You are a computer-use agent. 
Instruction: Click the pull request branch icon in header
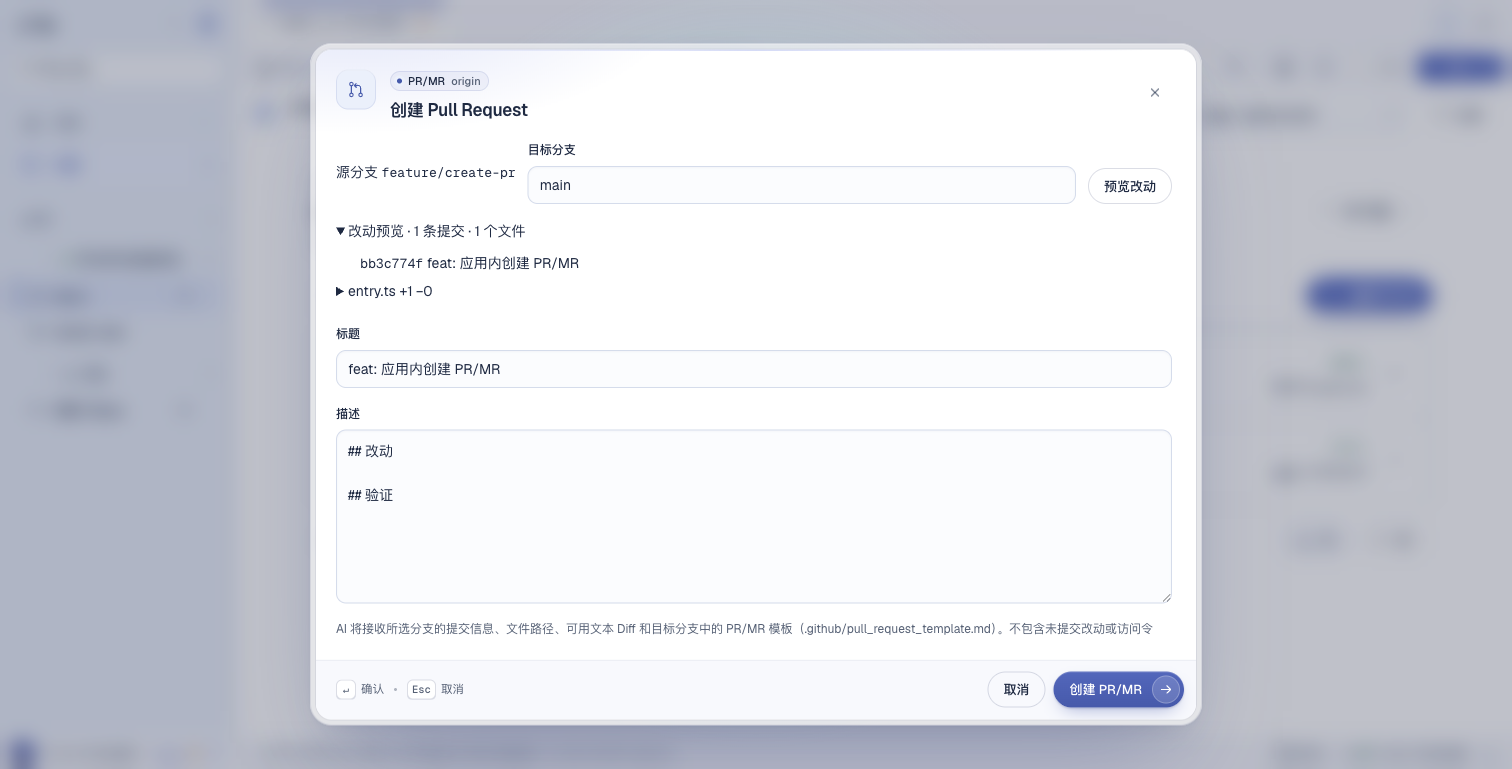click(356, 90)
